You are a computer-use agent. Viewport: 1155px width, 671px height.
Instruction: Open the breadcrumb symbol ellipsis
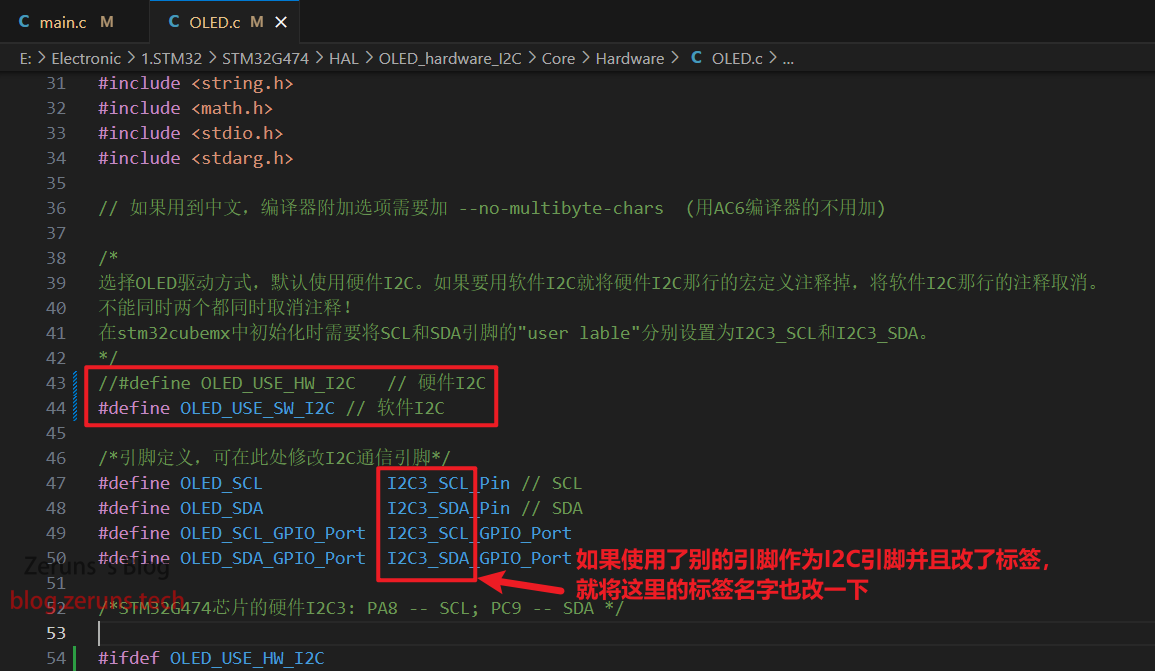coord(788,58)
